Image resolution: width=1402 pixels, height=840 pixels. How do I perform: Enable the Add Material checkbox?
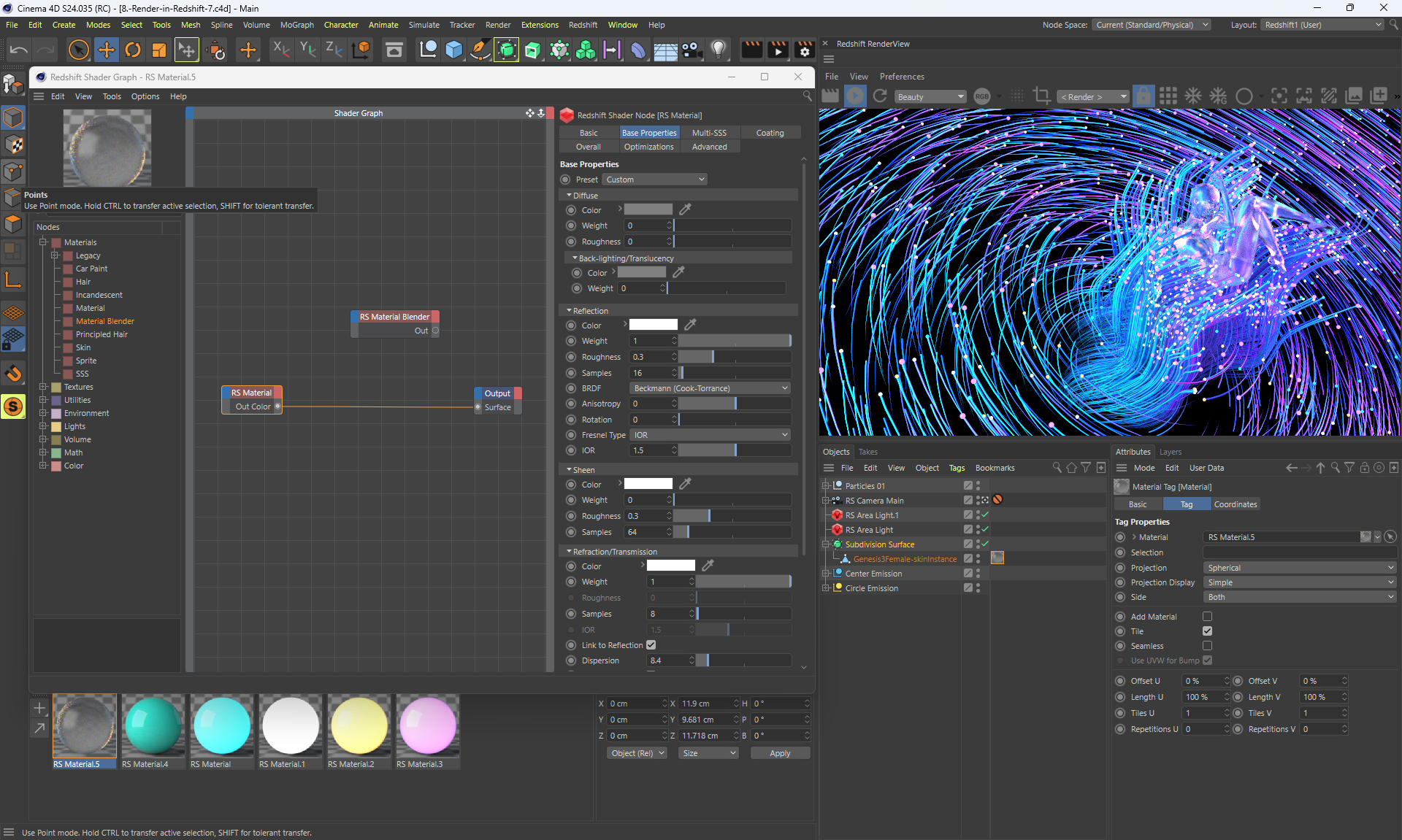point(1207,617)
